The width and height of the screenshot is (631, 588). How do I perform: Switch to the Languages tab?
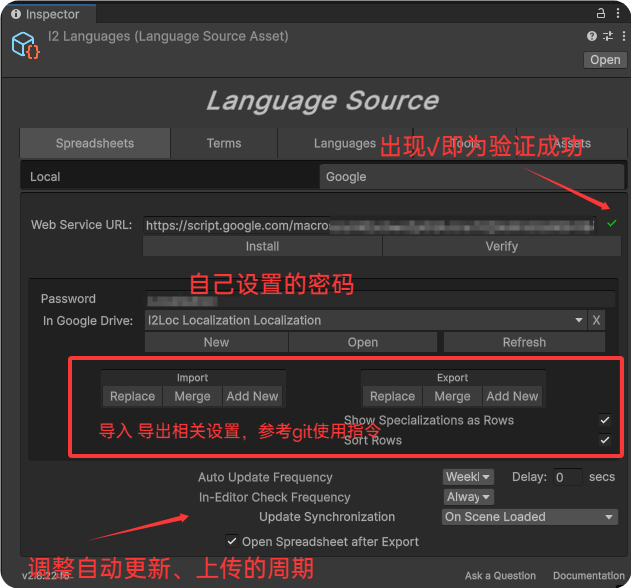click(x=345, y=143)
